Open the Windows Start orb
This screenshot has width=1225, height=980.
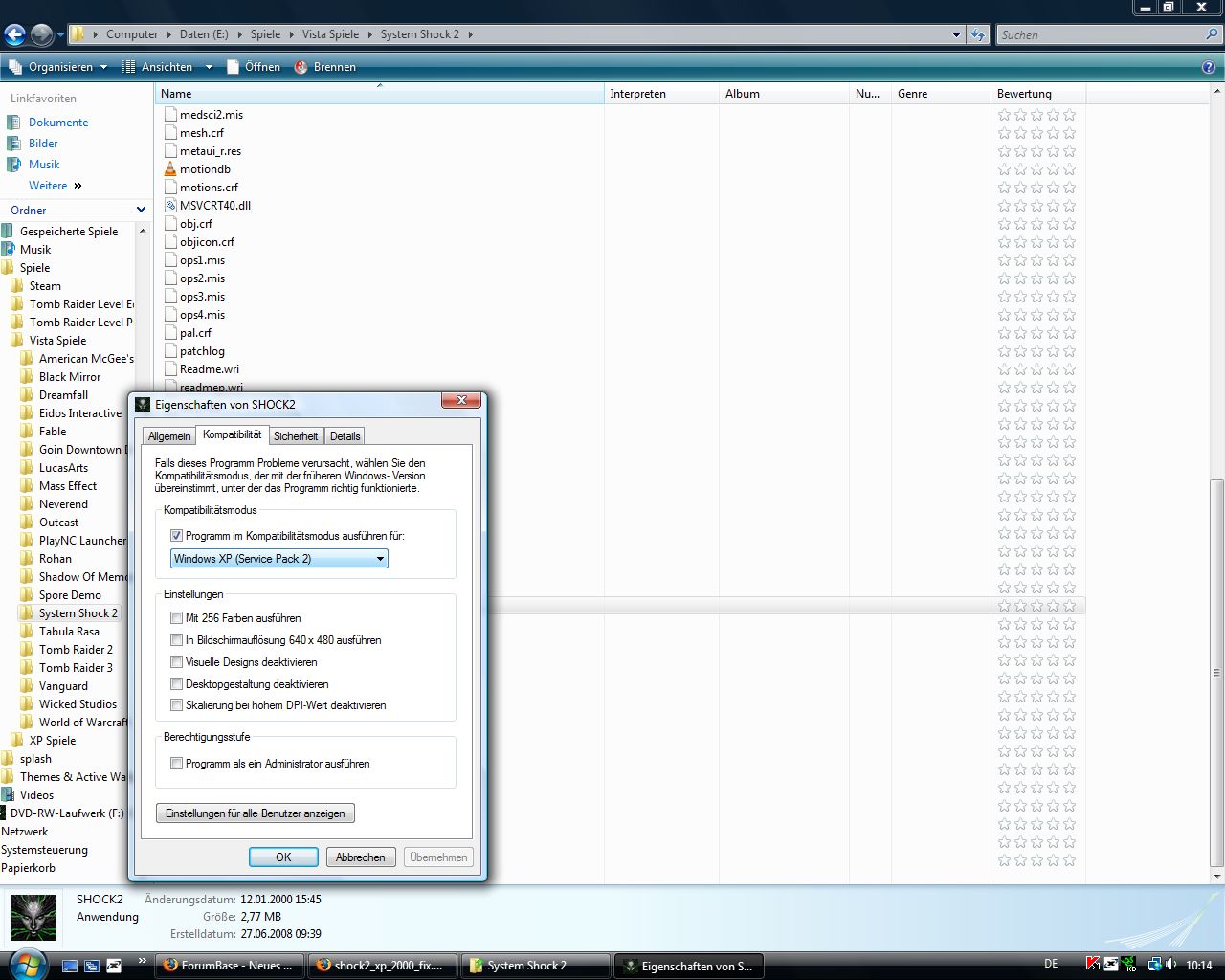(26, 963)
